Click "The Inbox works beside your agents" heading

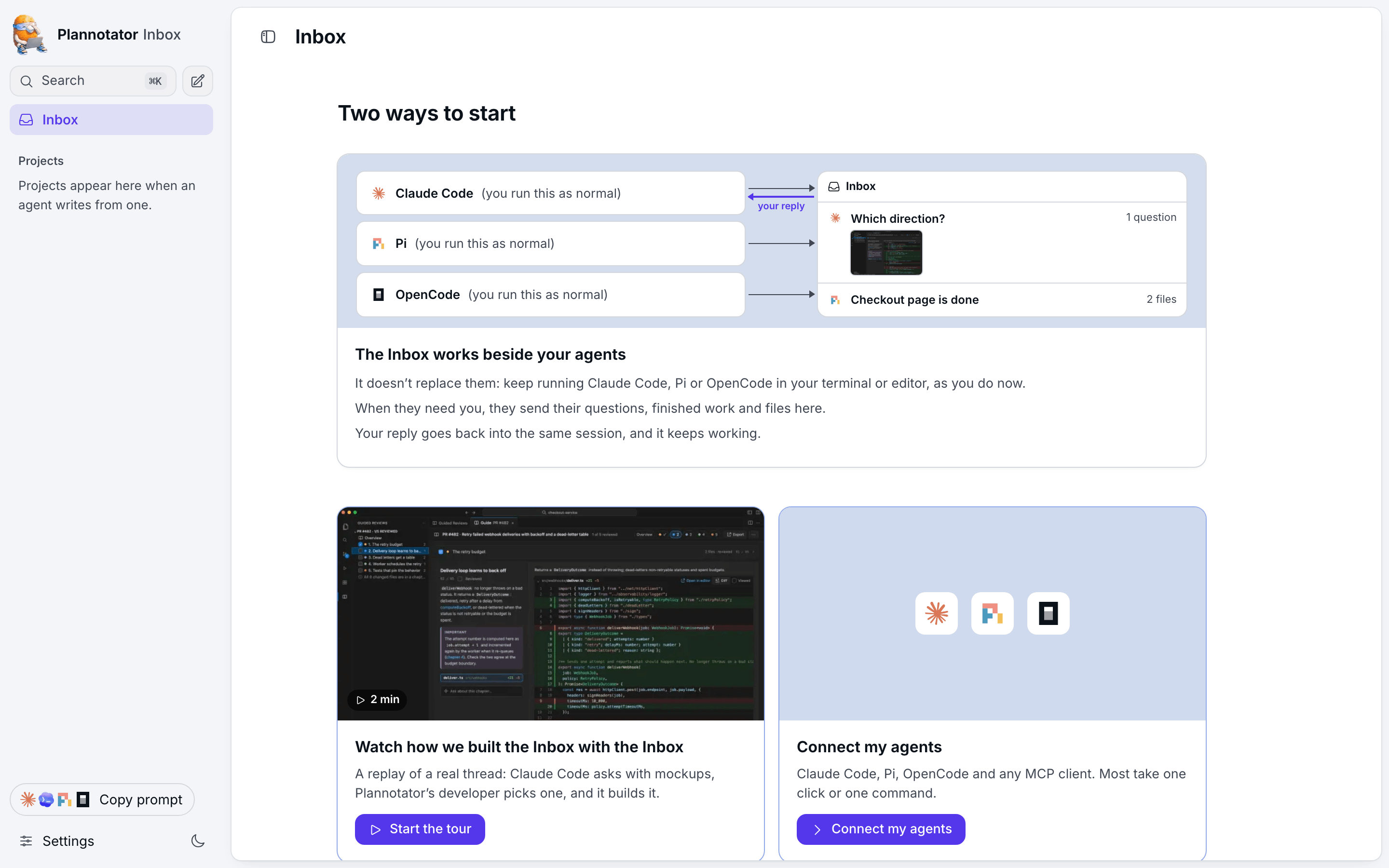490,354
